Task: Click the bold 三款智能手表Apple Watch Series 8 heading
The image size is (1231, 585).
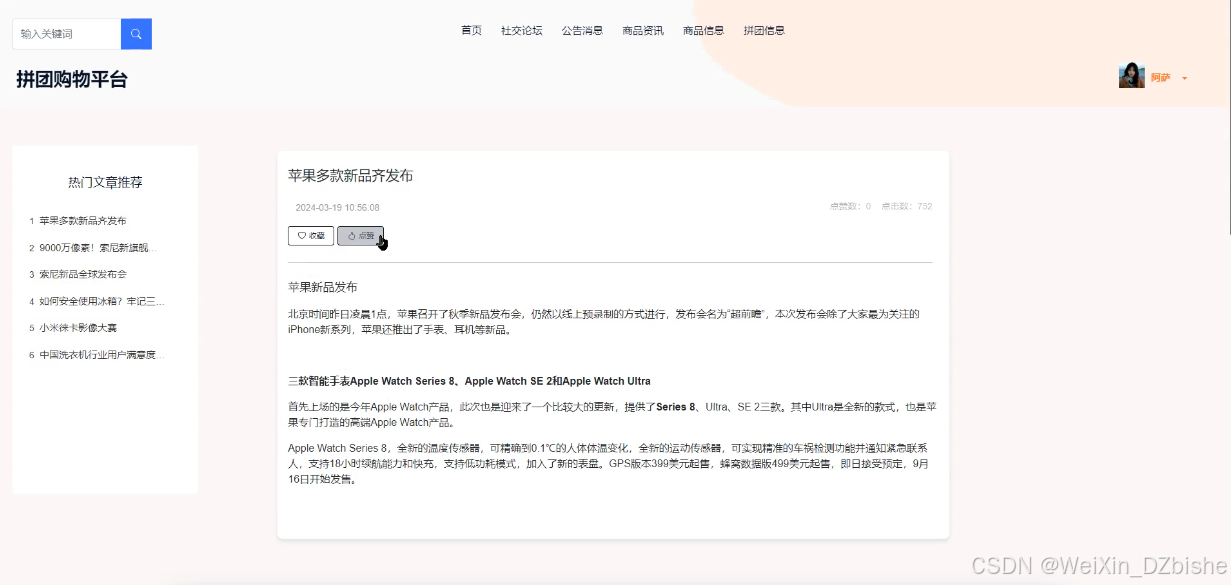Action: pos(469,381)
